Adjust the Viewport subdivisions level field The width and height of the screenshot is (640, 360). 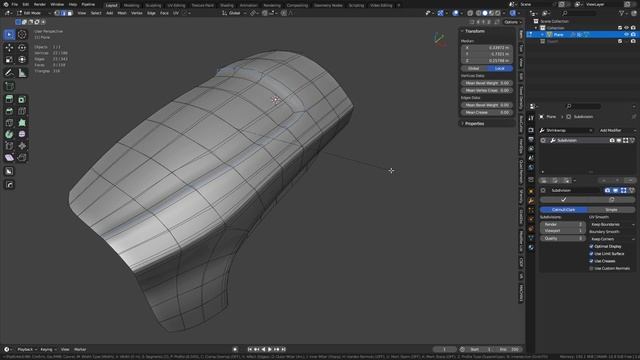(x=563, y=231)
